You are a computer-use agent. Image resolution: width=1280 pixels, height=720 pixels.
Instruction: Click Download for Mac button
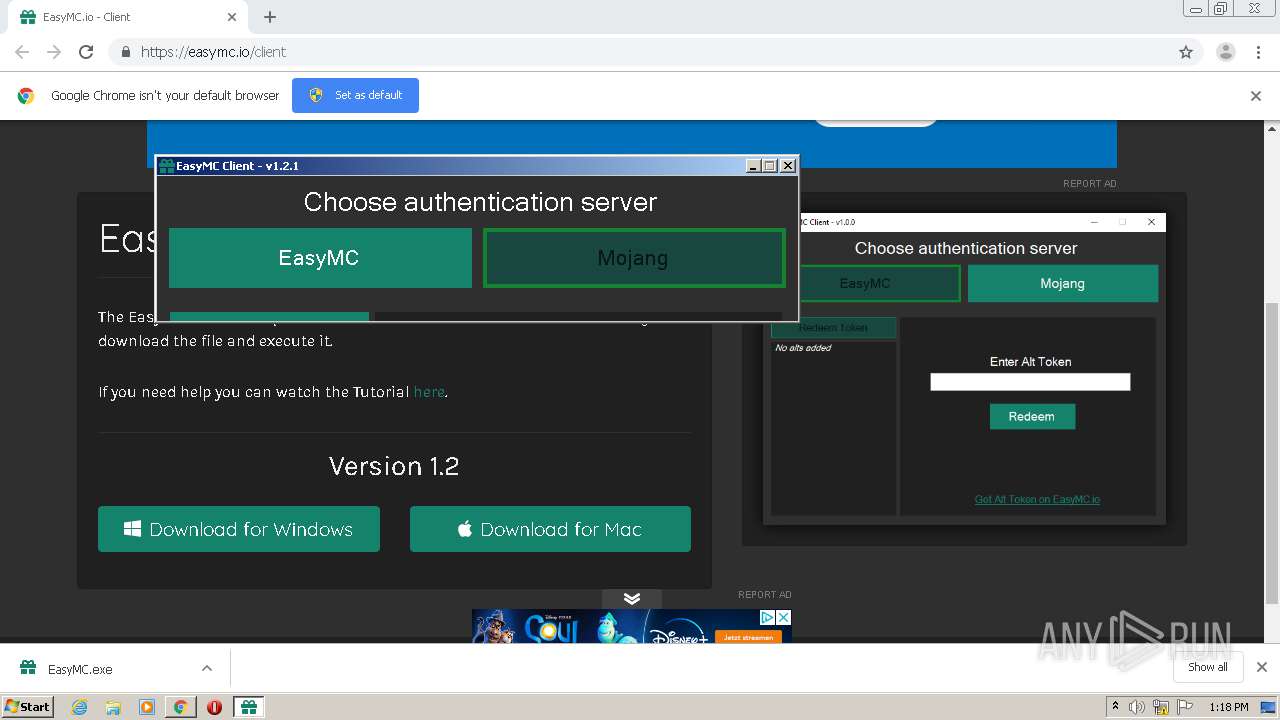point(550,529)
